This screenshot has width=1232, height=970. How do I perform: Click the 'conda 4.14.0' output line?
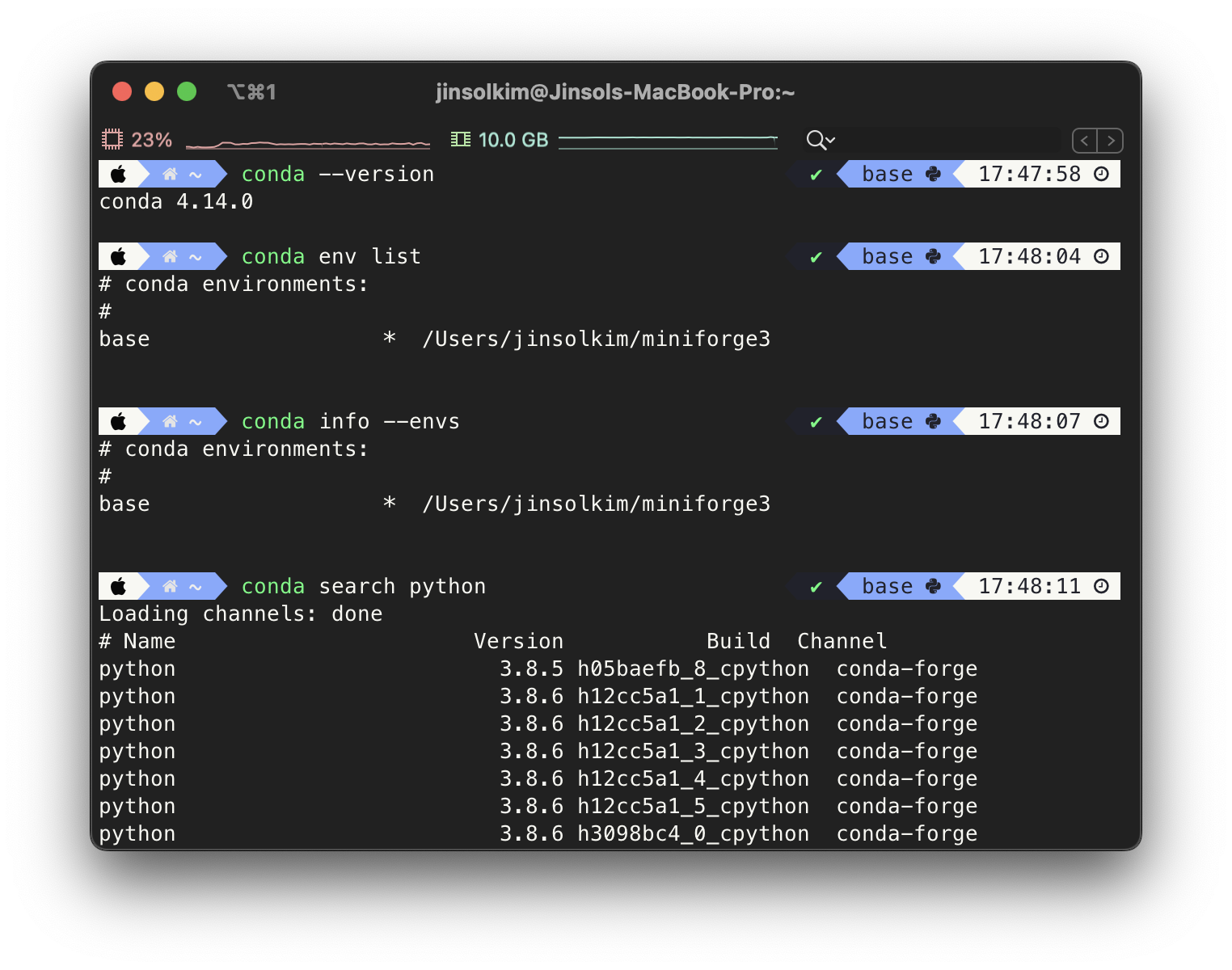pos(176,201)
